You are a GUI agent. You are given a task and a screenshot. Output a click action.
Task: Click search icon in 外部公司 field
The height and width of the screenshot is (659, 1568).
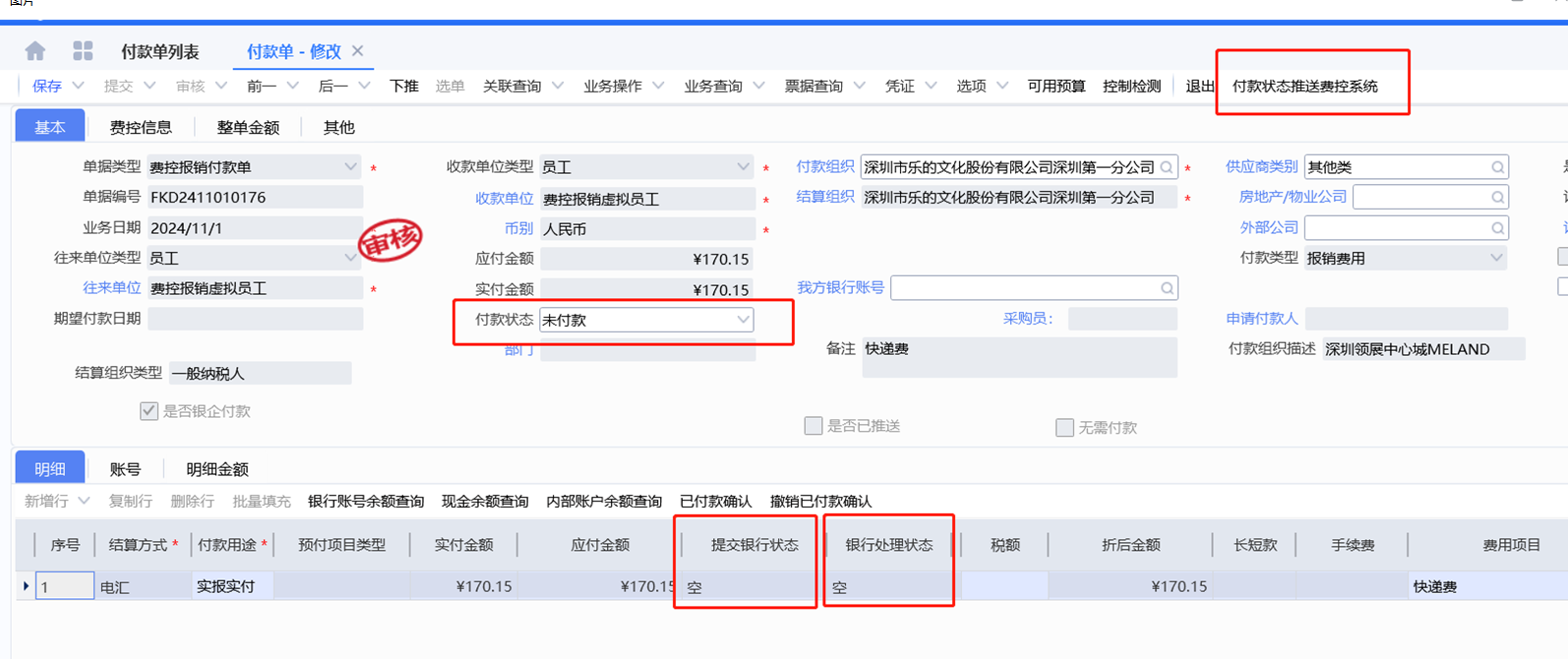1497,228
